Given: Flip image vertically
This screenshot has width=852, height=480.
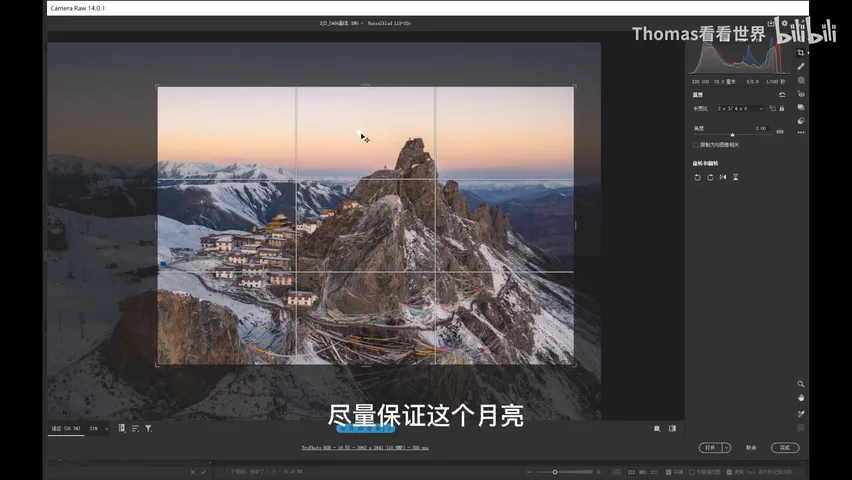Looking at the screenshot, I should click(736, 177).
